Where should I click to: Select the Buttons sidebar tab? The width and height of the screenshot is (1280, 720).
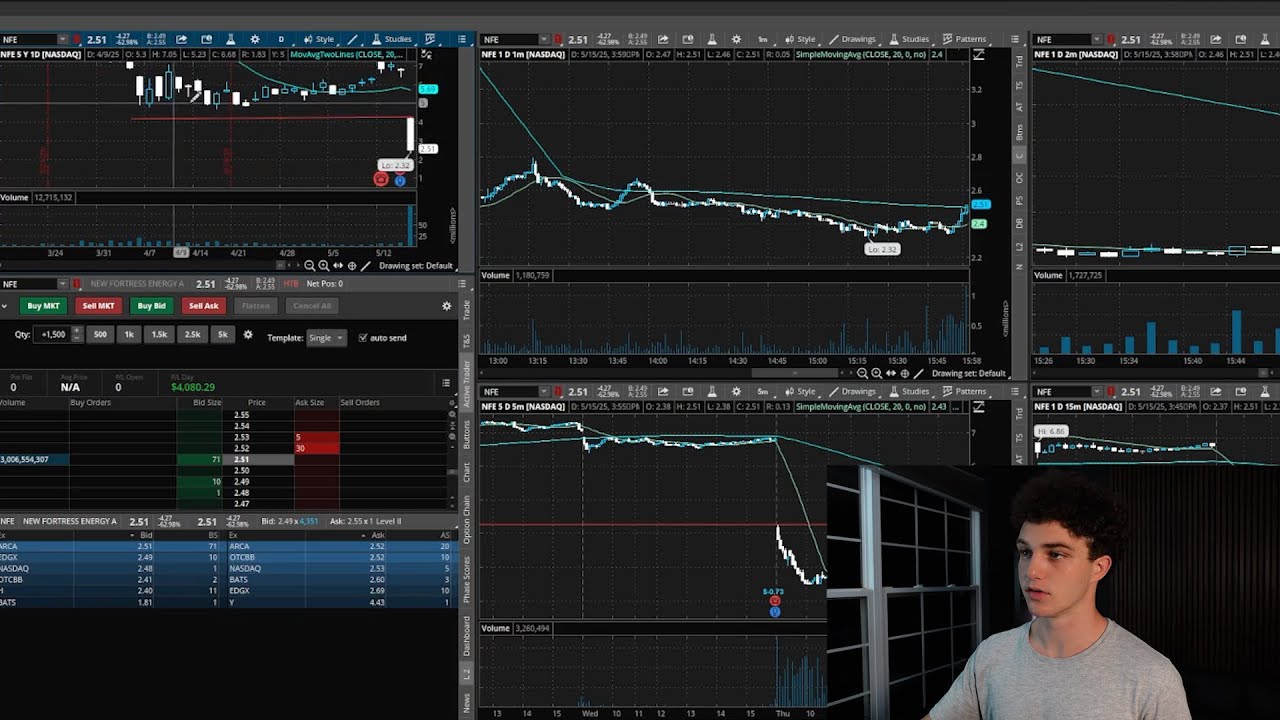tap(466, 433)
